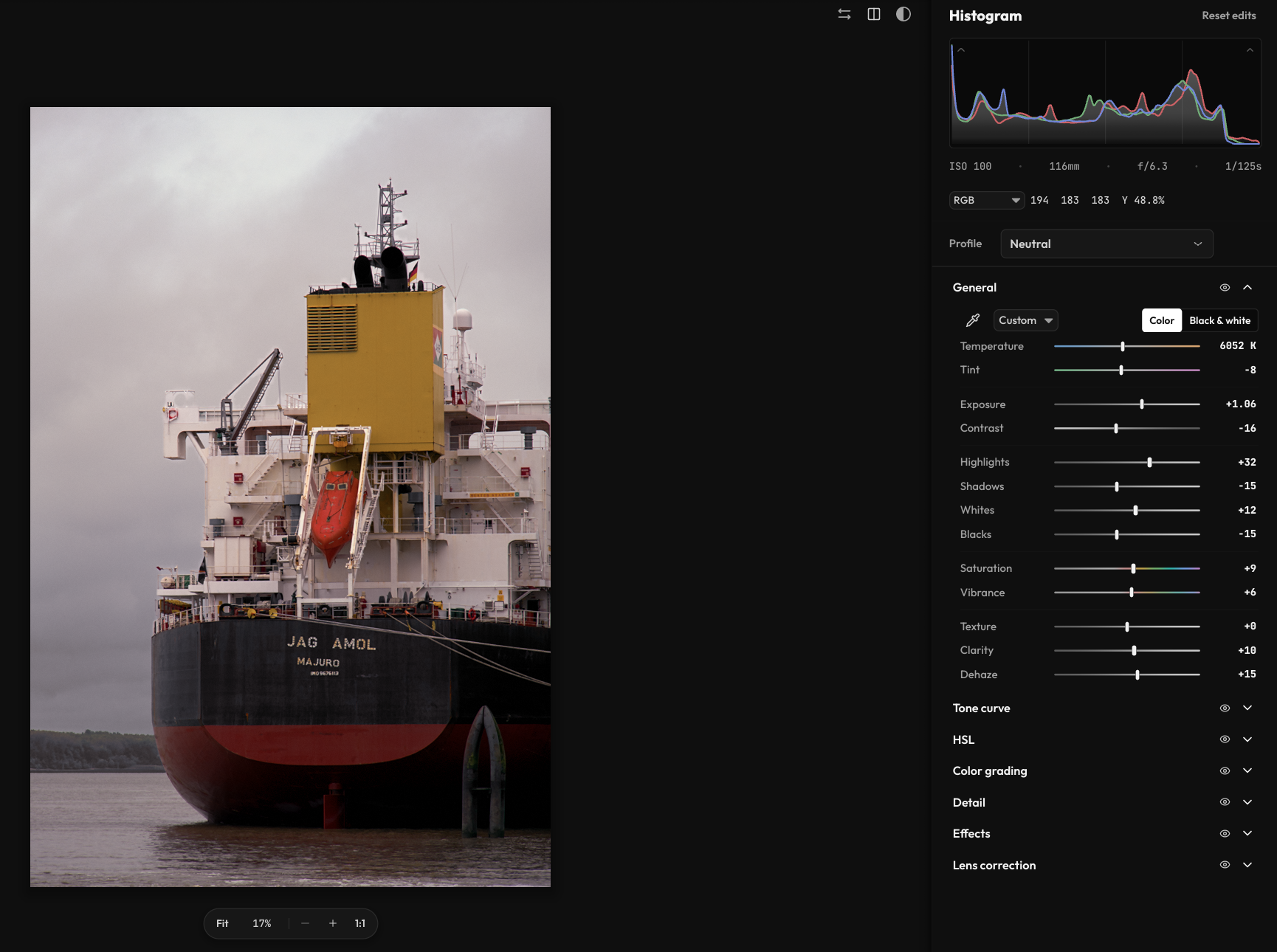The height and width of the screenshot is (952, 1277).
Task: Expand the Tone curve section
Action: coord(1247,708)
